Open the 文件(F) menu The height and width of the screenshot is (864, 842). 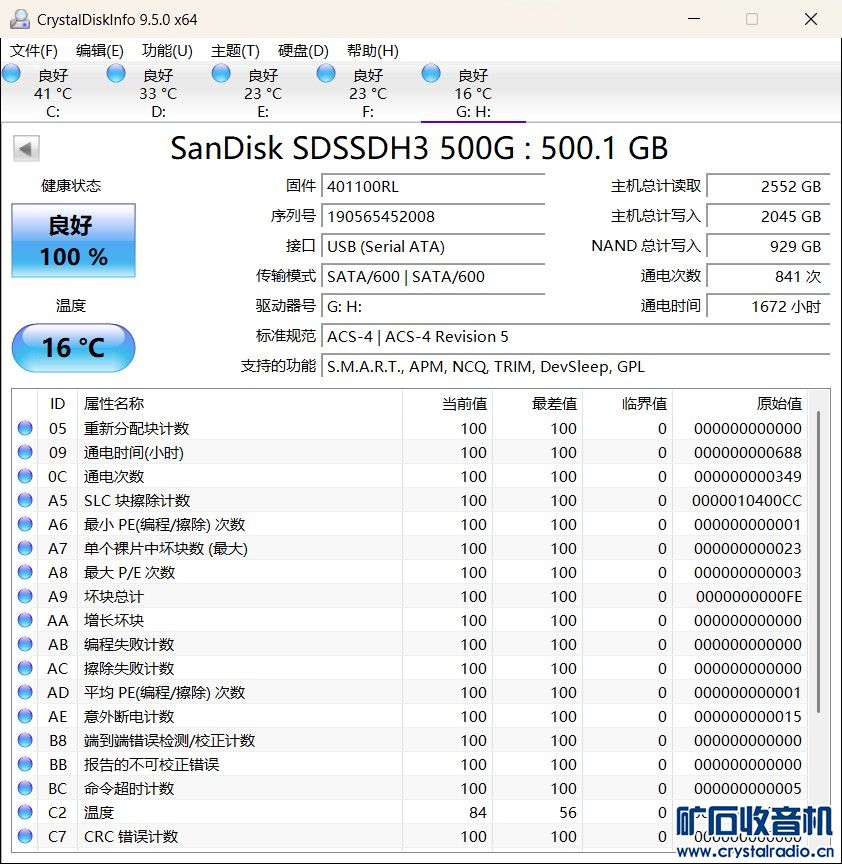pyautogui.click(x=34, y=51)
